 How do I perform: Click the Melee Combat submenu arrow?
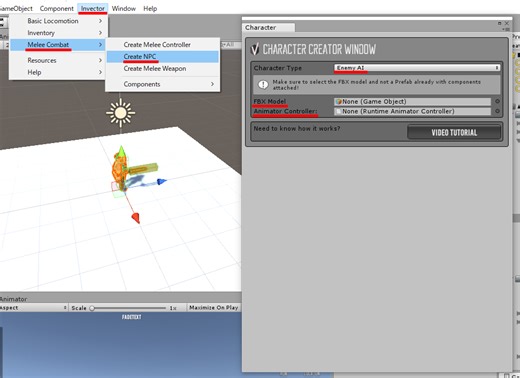pos(100,45)
